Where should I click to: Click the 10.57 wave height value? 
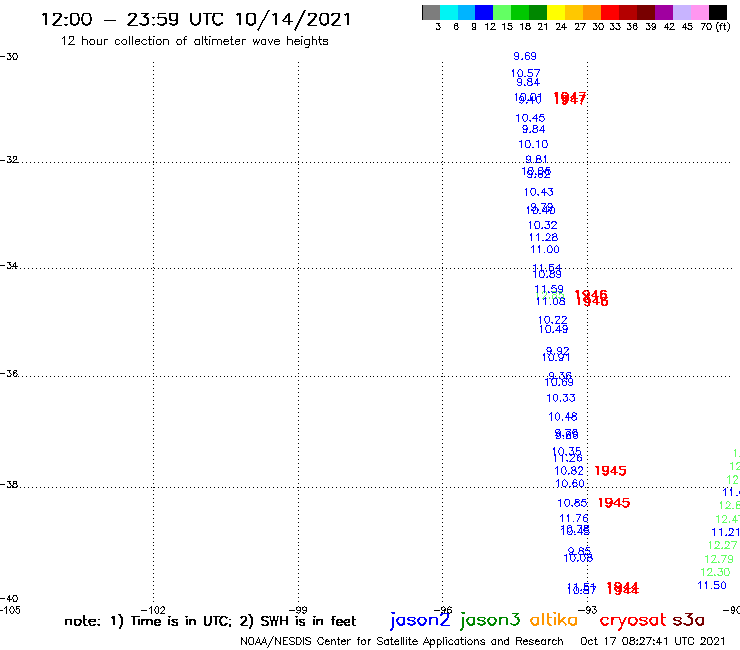click(525, 73)
